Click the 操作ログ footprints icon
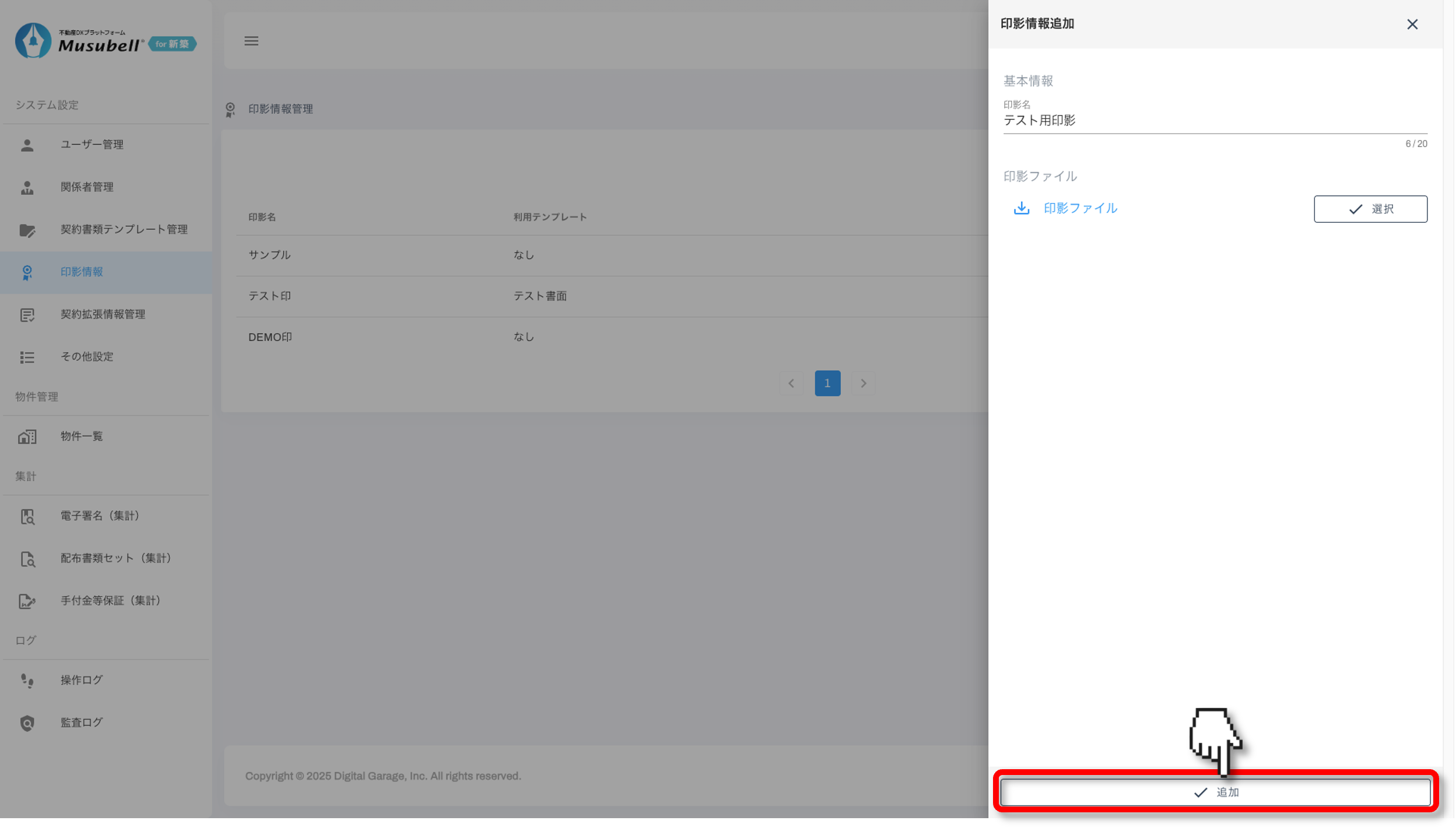 coord(27,681)
